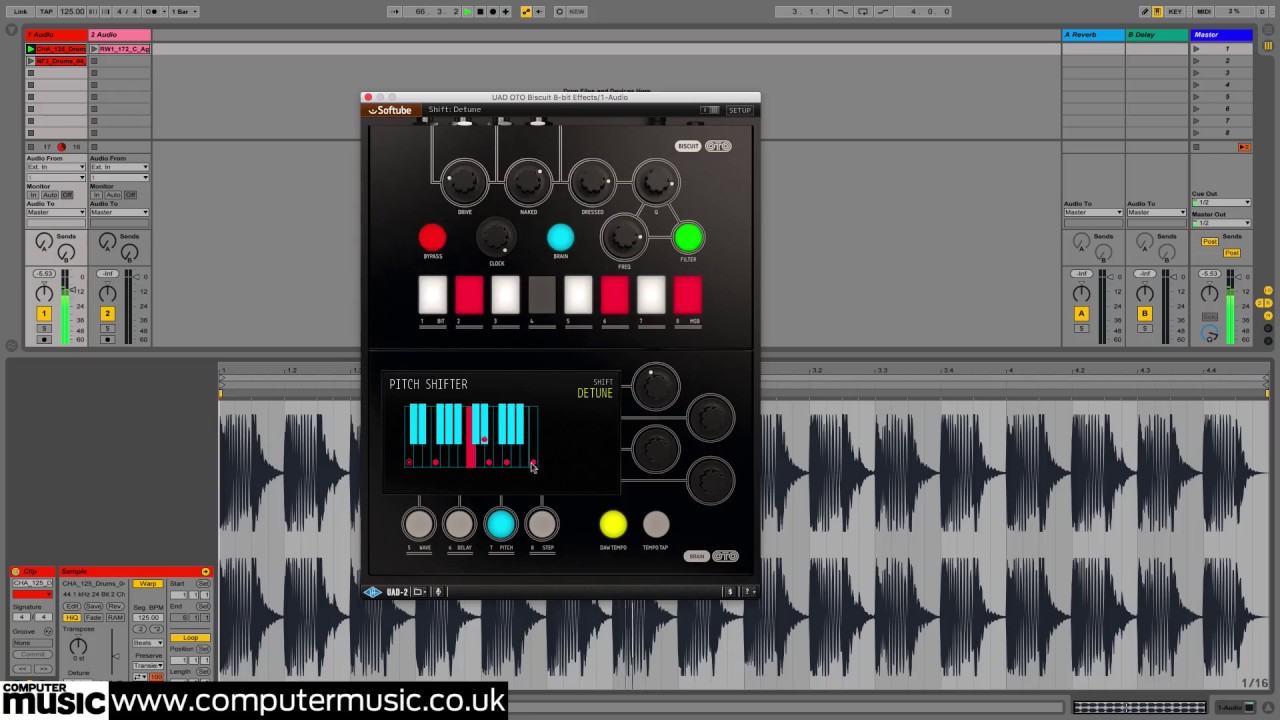The width and height of the screenshot is (1280, 720).
Task: Select the 7 PITCH effect button
Action: coord(500,524)
